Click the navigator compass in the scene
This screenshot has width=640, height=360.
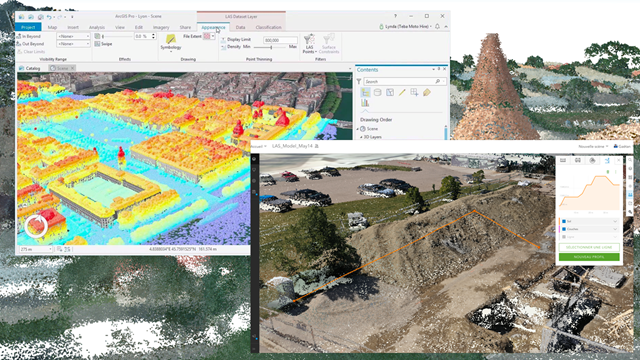36,226
